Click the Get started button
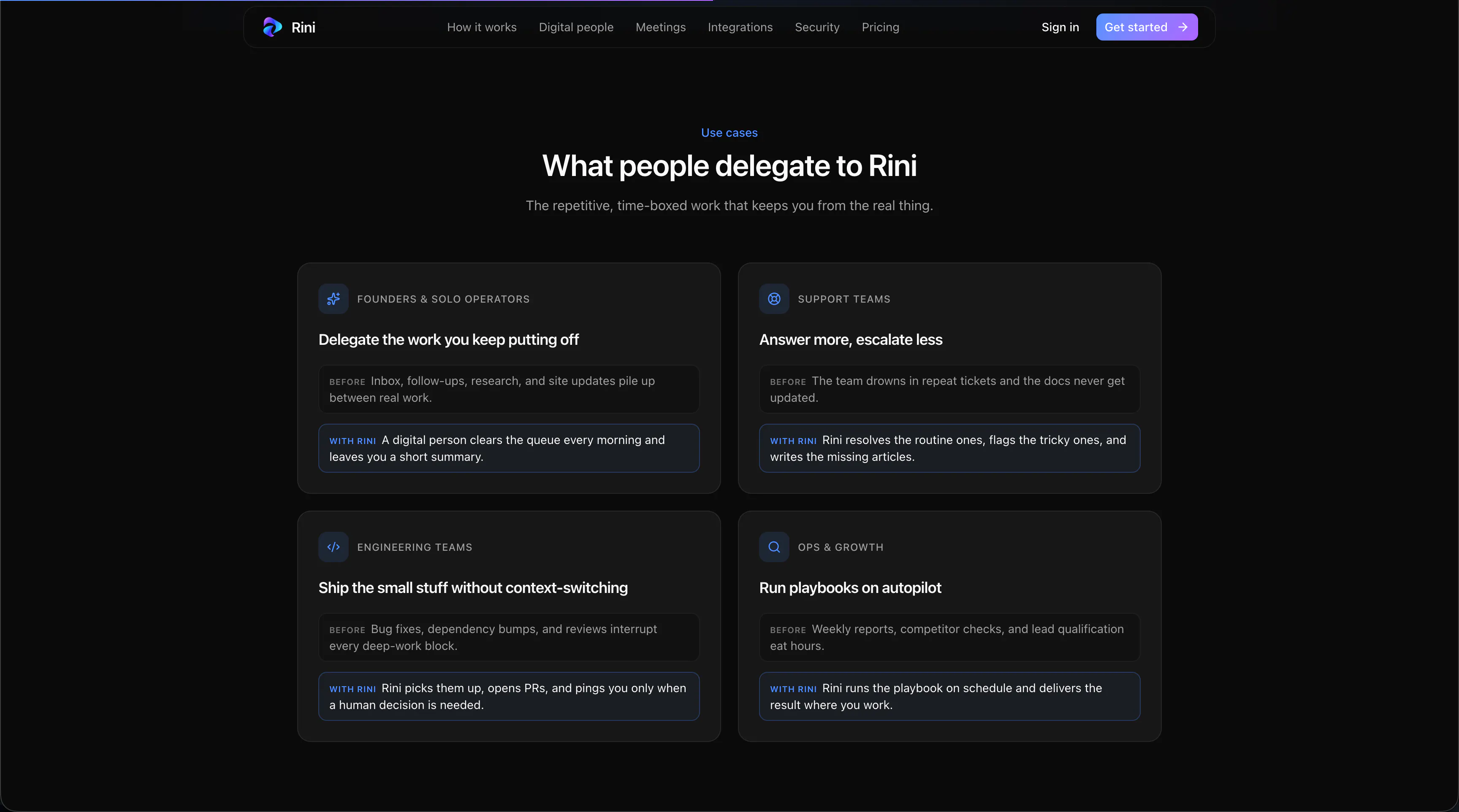 click(x=1147, y=27)
